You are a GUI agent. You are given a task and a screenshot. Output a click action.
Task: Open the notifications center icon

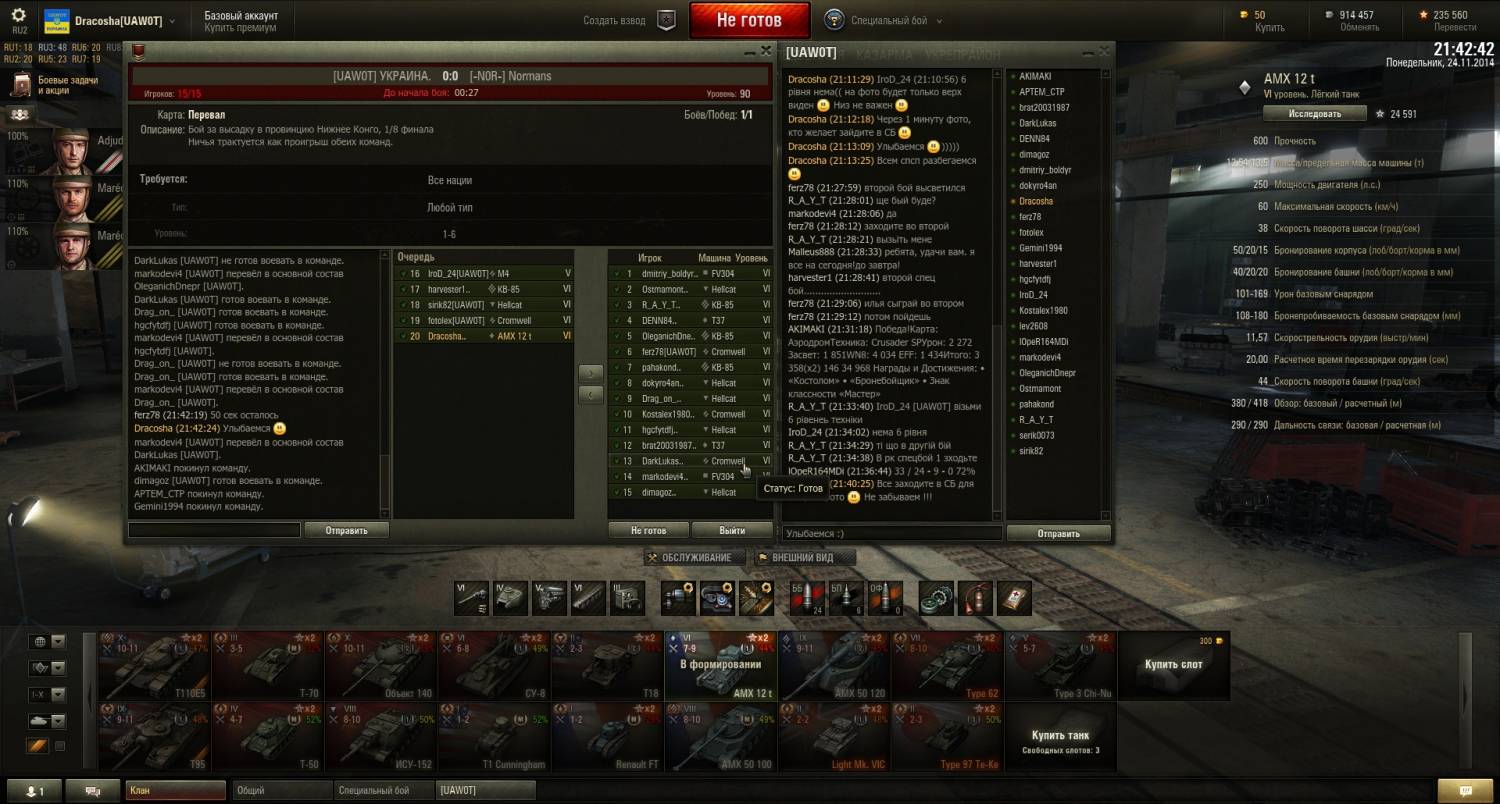[x=1463, y=791]
